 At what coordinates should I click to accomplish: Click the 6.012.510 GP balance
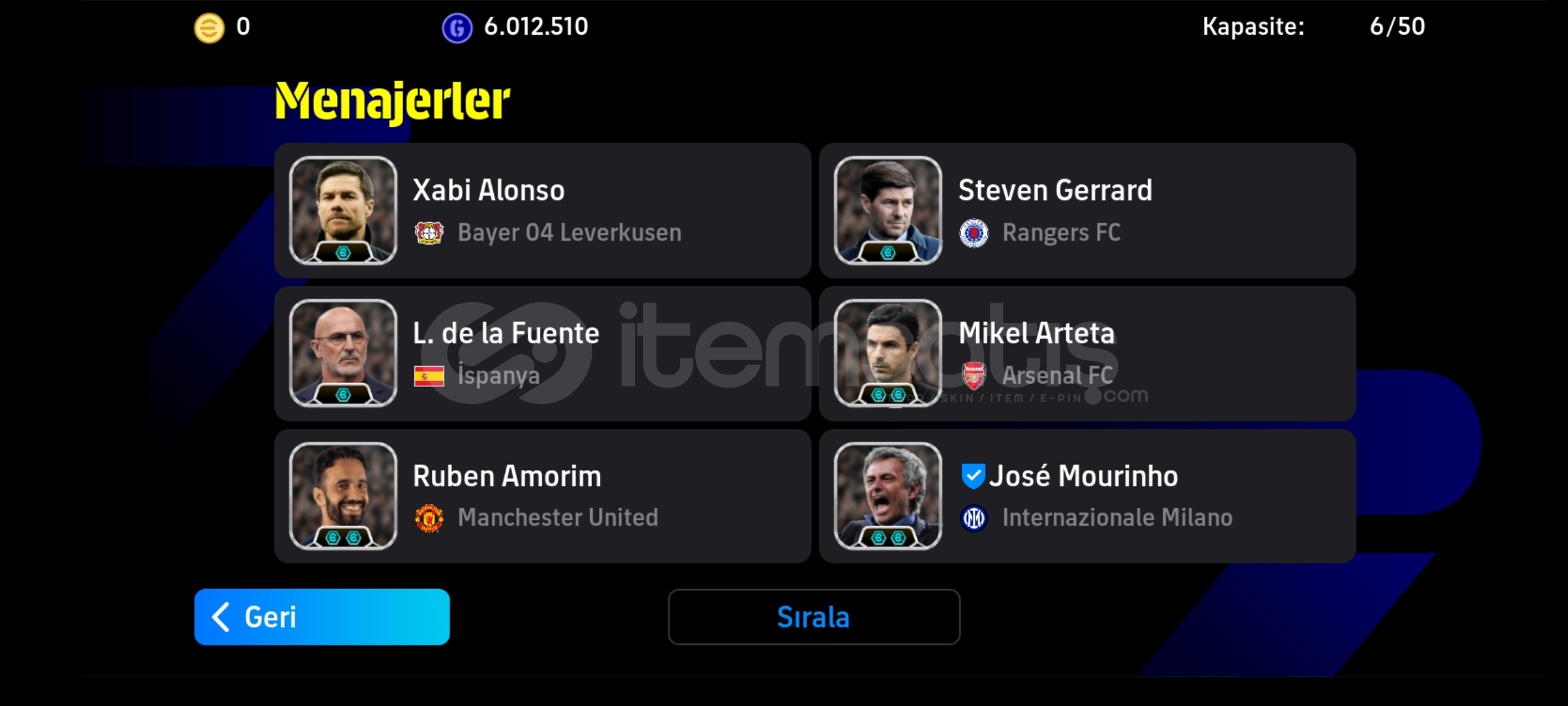[x=536, y=27]
